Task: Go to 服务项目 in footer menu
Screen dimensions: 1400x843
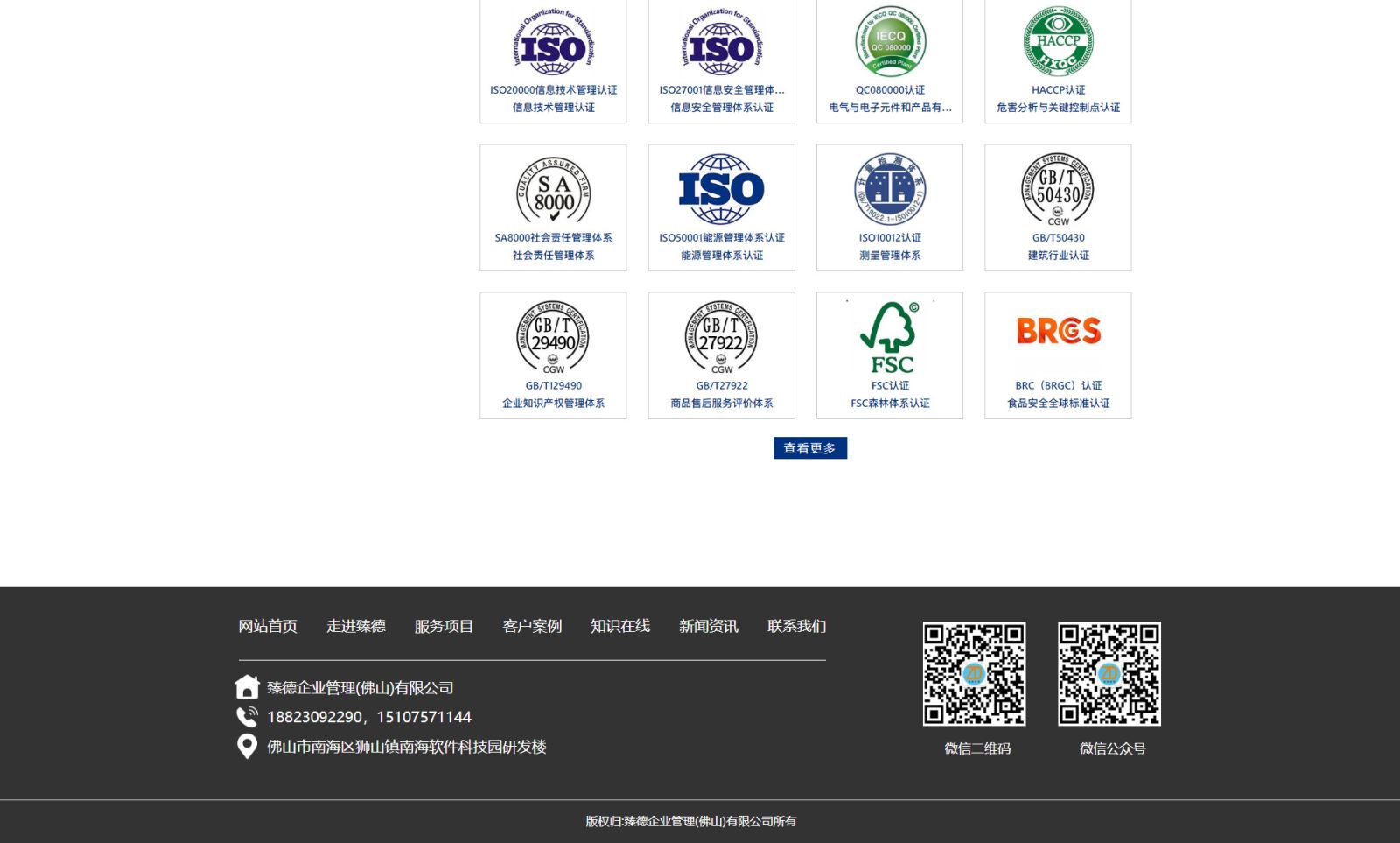Action: click(444, 626)
